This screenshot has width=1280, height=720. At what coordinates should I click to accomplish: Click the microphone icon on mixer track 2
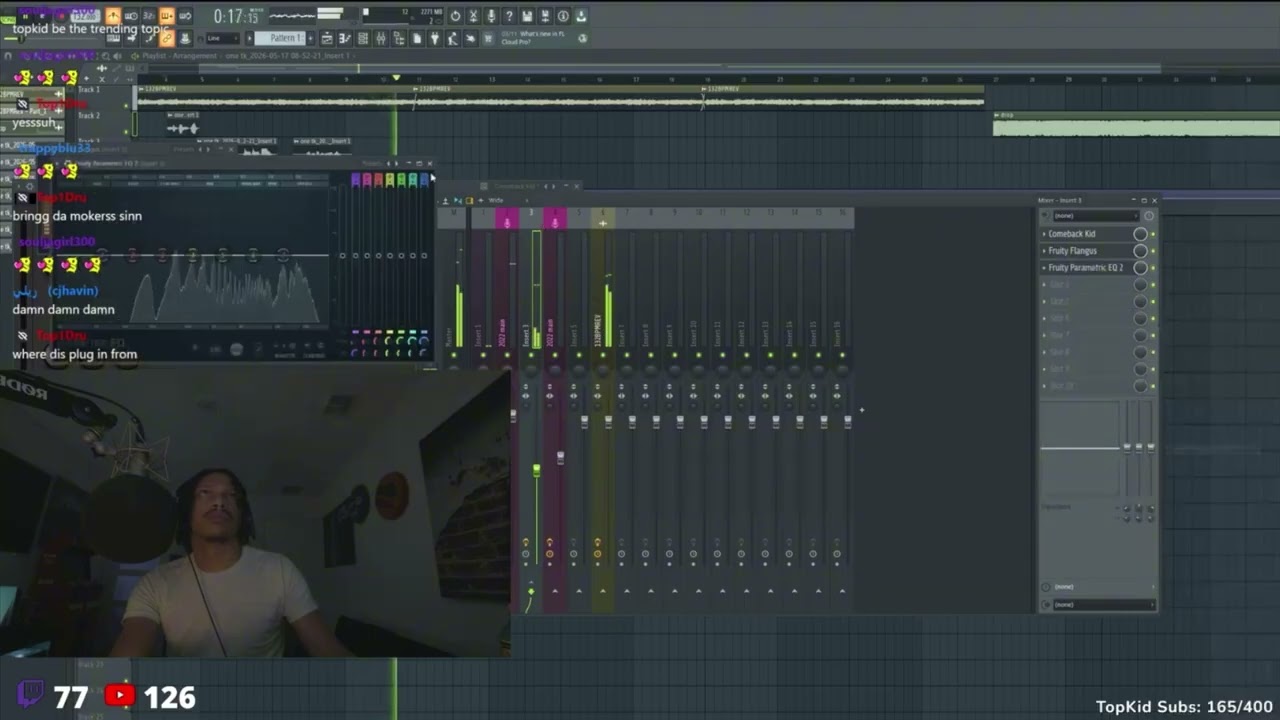(x=507, y=222)
